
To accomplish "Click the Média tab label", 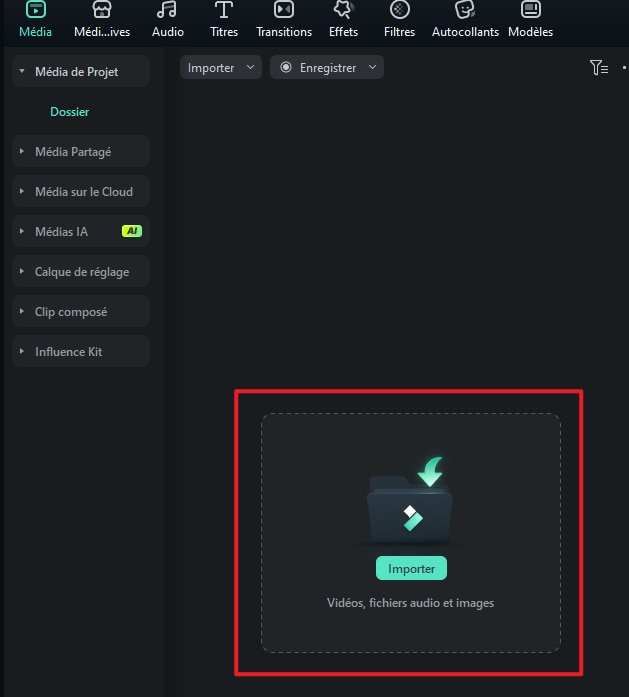I will 35,32.
